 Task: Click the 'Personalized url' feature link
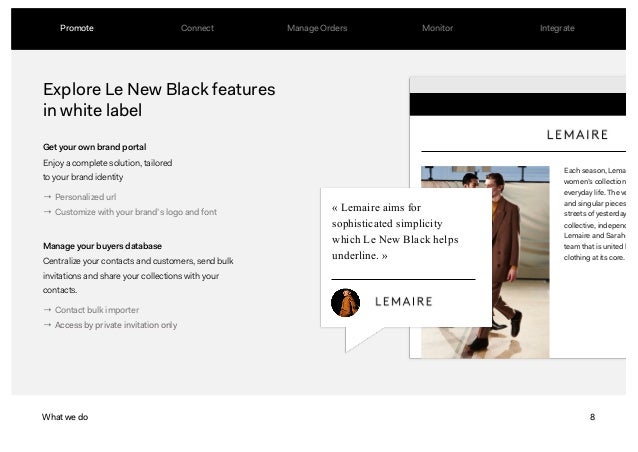click(85, 197)
